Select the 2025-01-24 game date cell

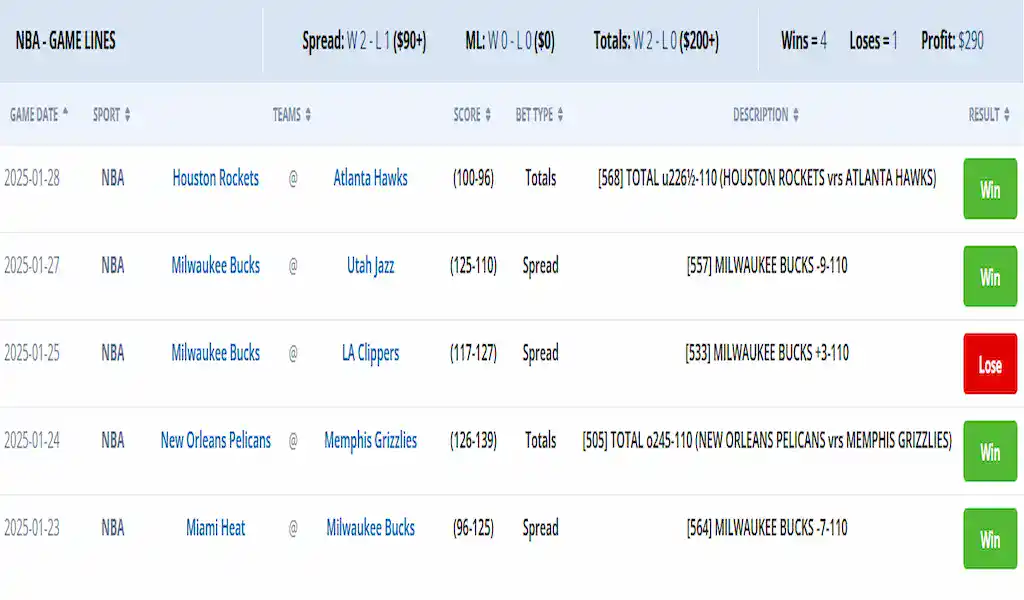[32, 440]
